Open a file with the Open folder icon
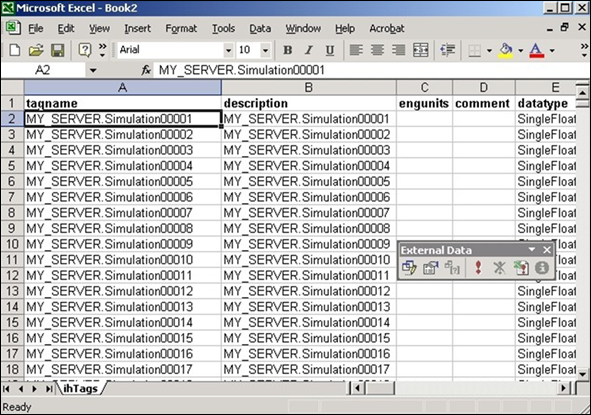The image size is (591, 415). tap(36, 50)
